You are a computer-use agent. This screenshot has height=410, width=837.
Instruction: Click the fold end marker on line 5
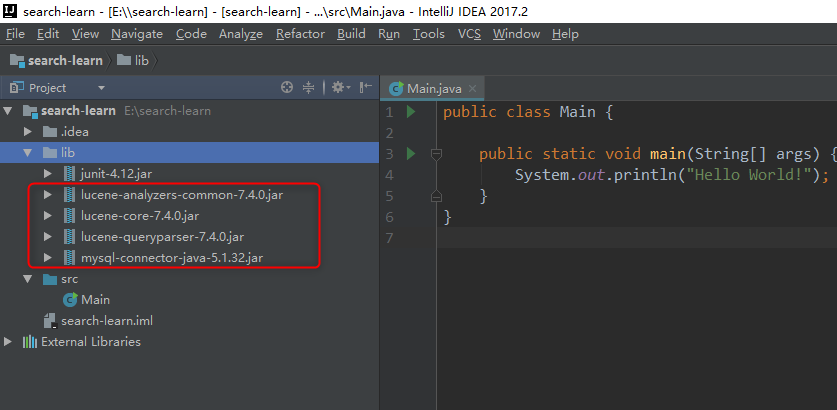click(x=436, y=196)
